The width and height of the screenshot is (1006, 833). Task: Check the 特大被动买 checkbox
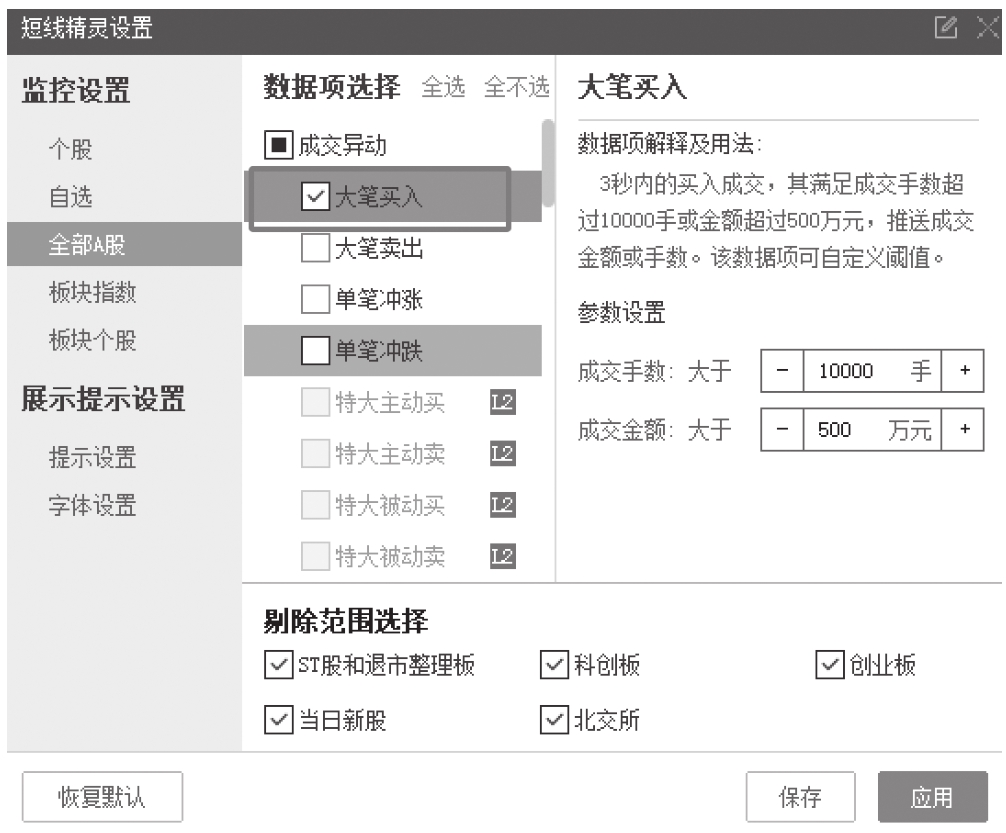(x=316, y=505)
